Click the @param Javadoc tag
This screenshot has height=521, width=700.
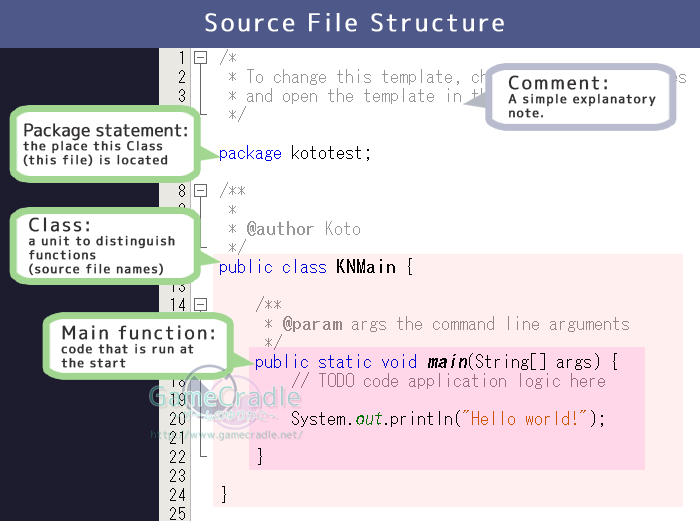pos(312,324)
